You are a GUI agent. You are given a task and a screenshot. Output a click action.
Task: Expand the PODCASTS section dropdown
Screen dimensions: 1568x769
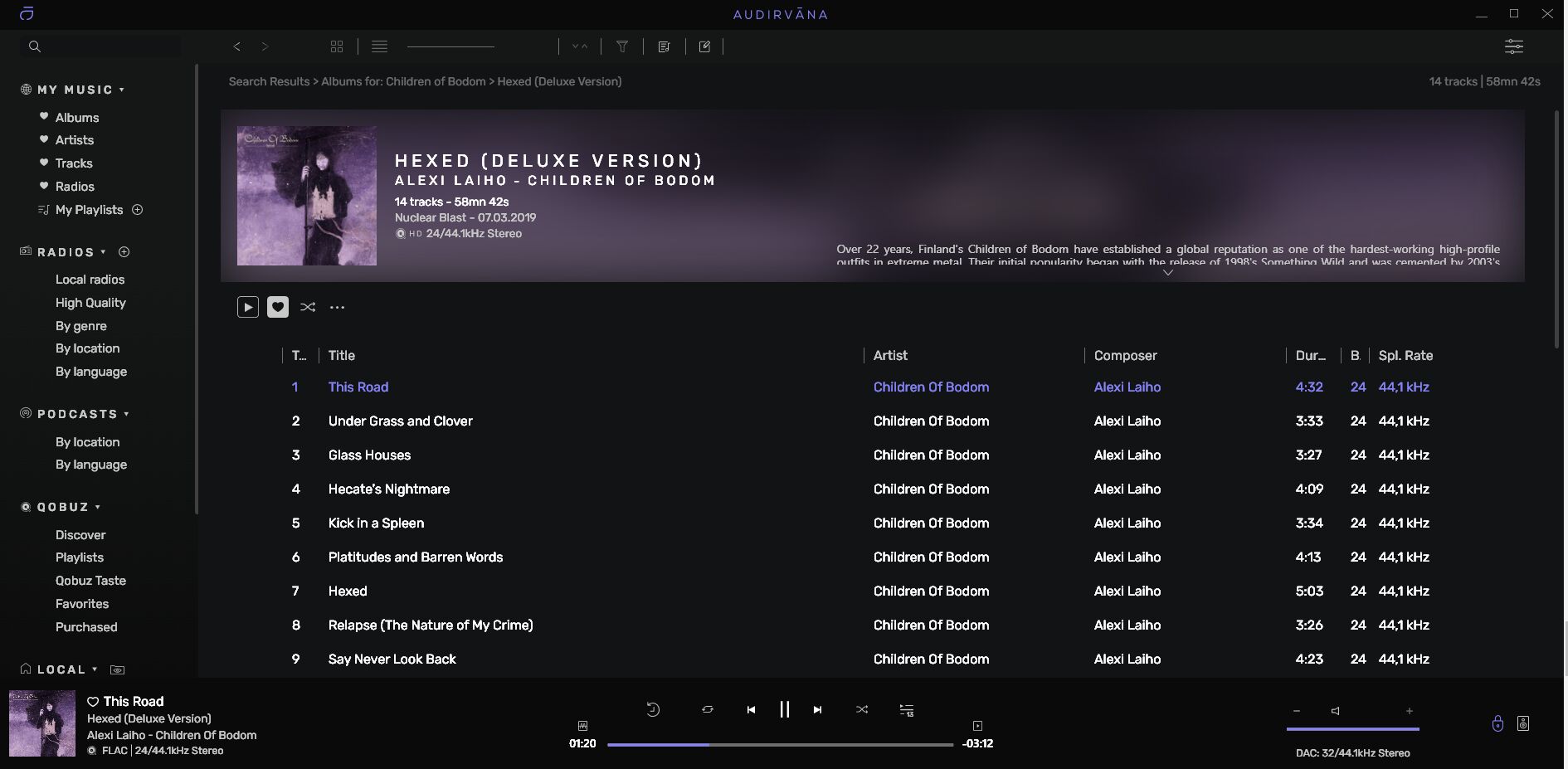(x=127, y=414)
